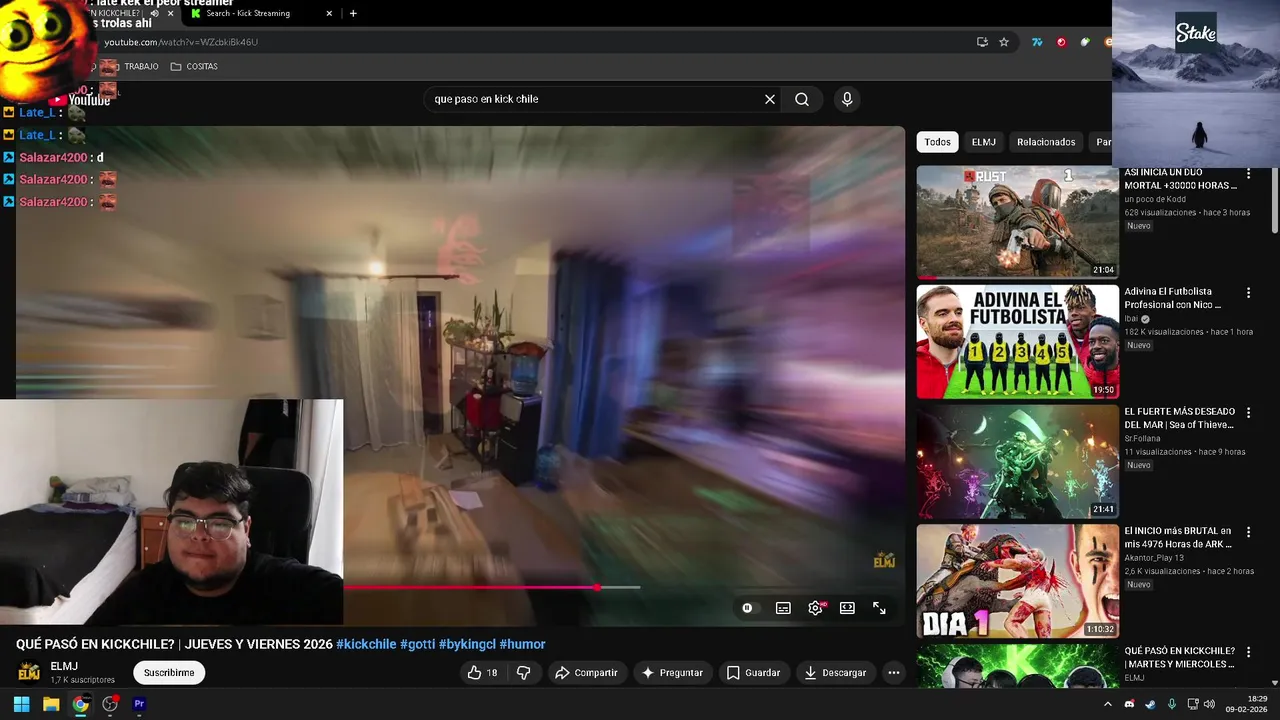Open options for 'Adivina El Futbolista' video

click(x=1248, y=293)
